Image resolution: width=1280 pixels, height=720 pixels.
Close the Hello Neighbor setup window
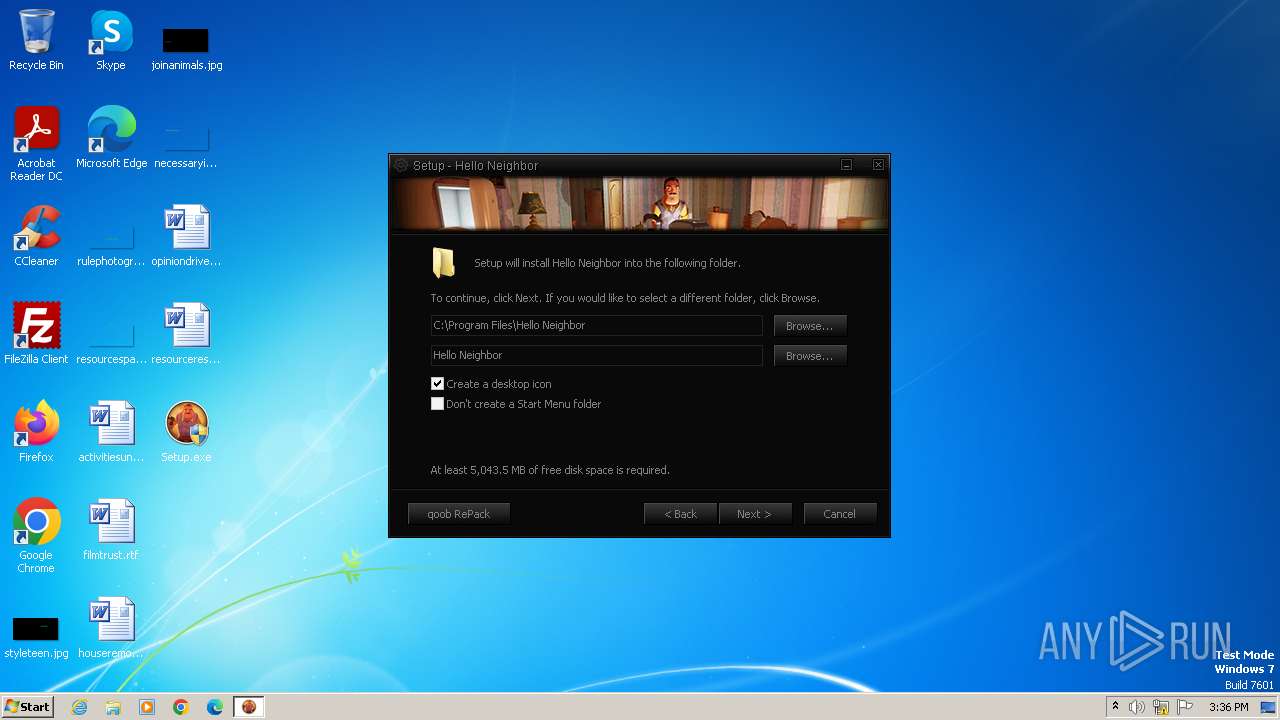(878, 165)
